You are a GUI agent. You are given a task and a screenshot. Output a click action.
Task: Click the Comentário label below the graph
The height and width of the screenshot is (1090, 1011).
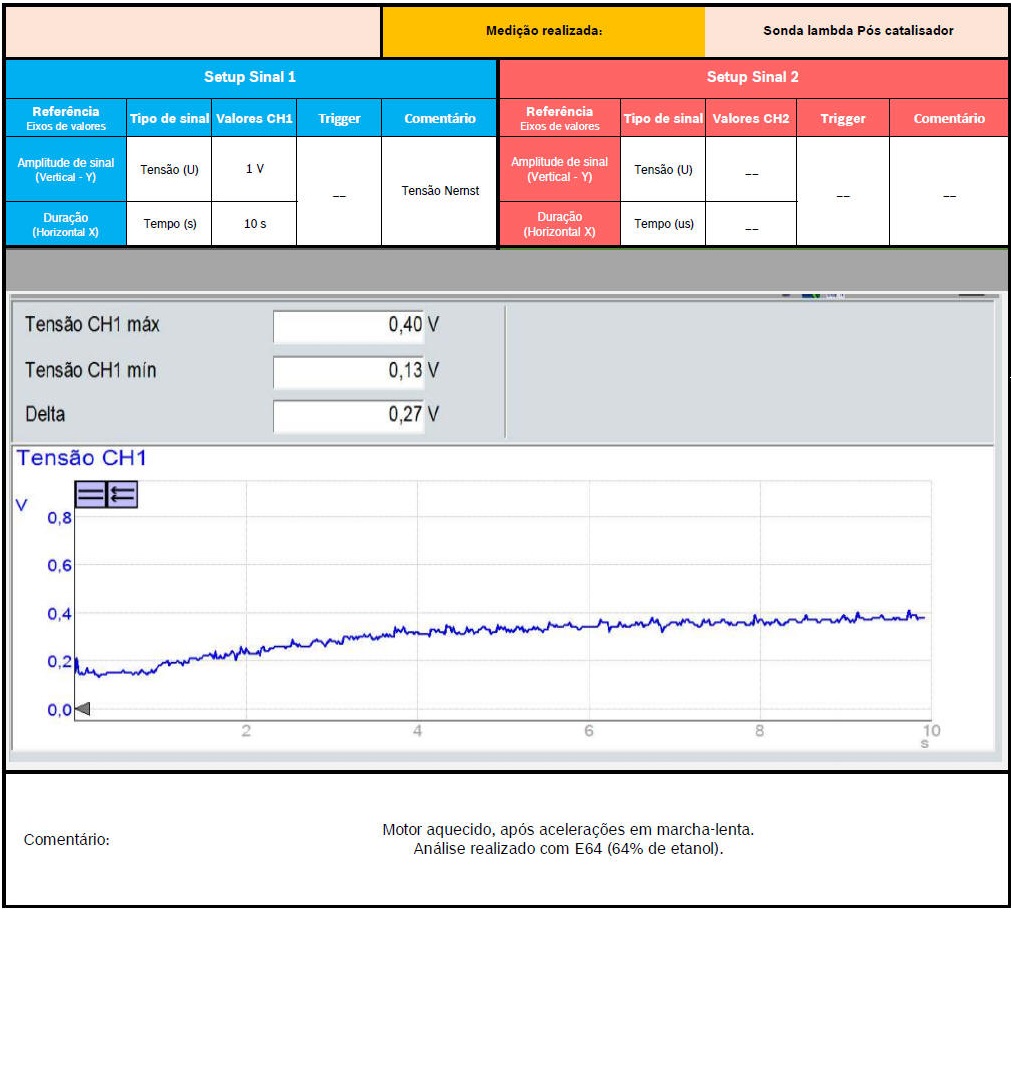tap(67, 840)
